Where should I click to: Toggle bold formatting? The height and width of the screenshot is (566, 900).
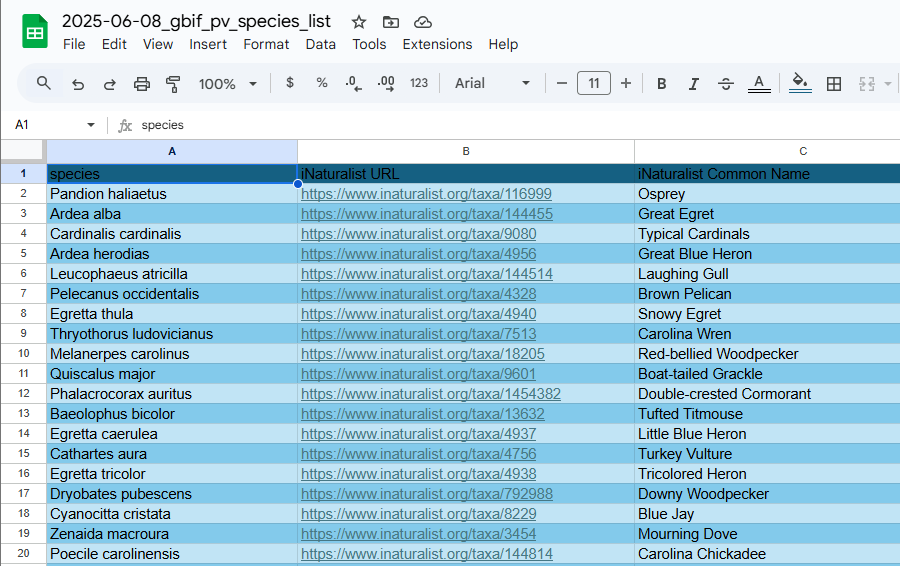(661, 84)
